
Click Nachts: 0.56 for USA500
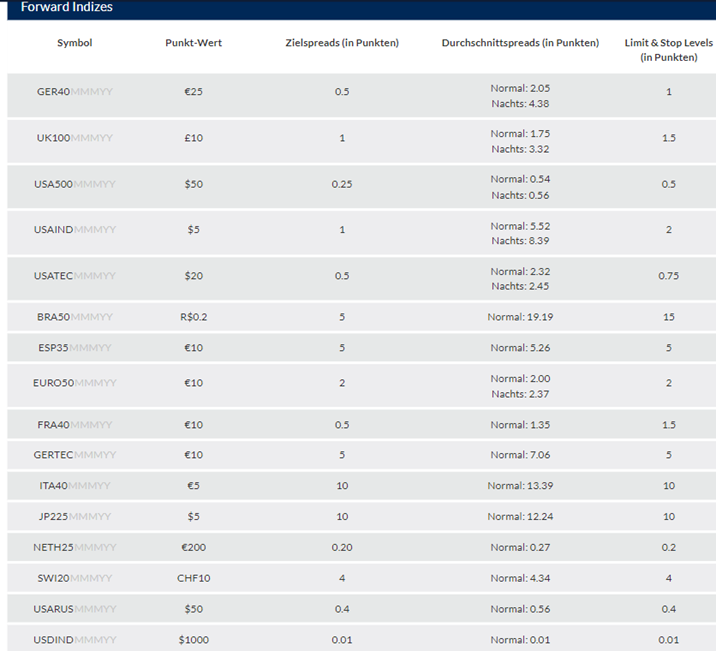(520, 195)
